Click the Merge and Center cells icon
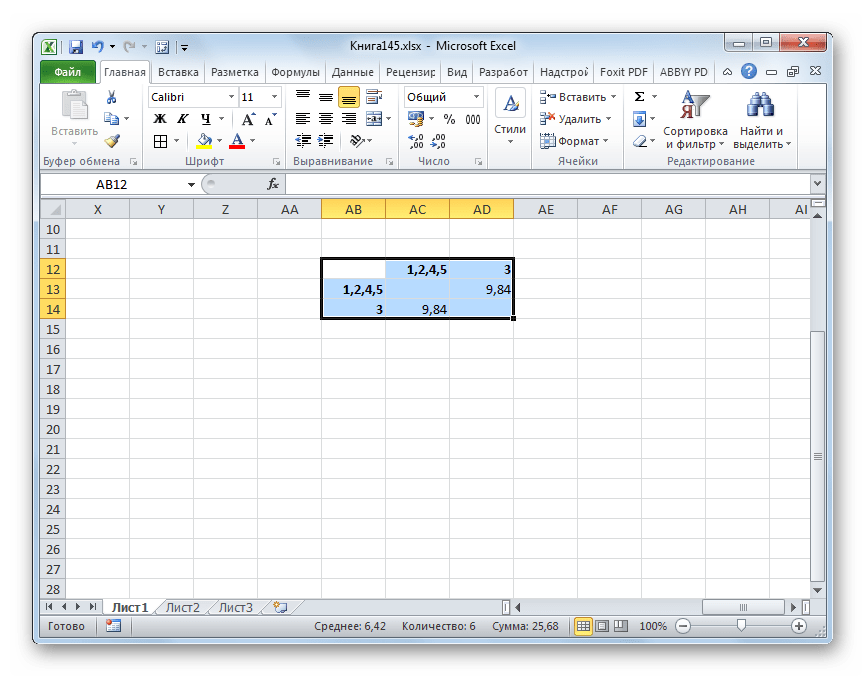 click(x=374, y=119)
